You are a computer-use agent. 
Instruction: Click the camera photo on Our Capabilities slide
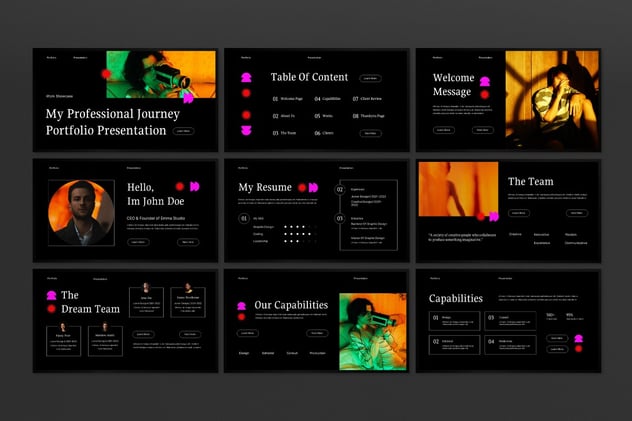tap(371, 332)
